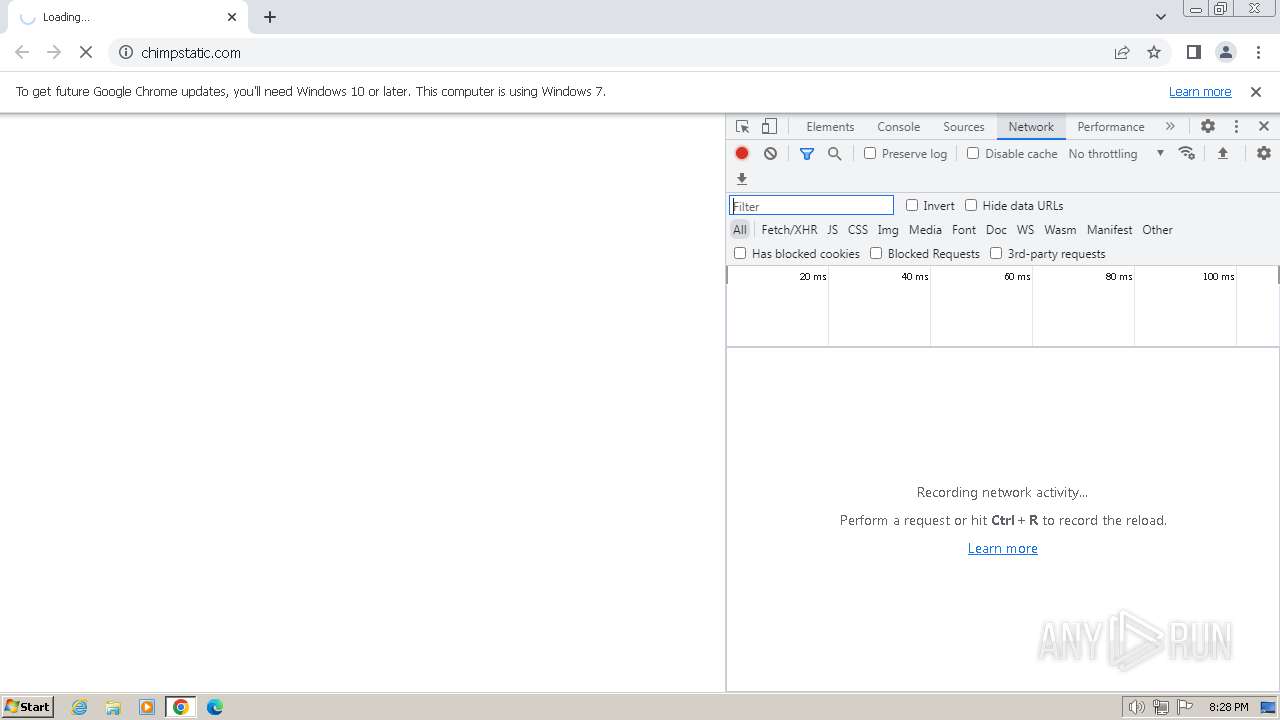This screenshot has height=720, width=1280.
Task: Check Blocked Requests option
Action: (x=876, y=253)
